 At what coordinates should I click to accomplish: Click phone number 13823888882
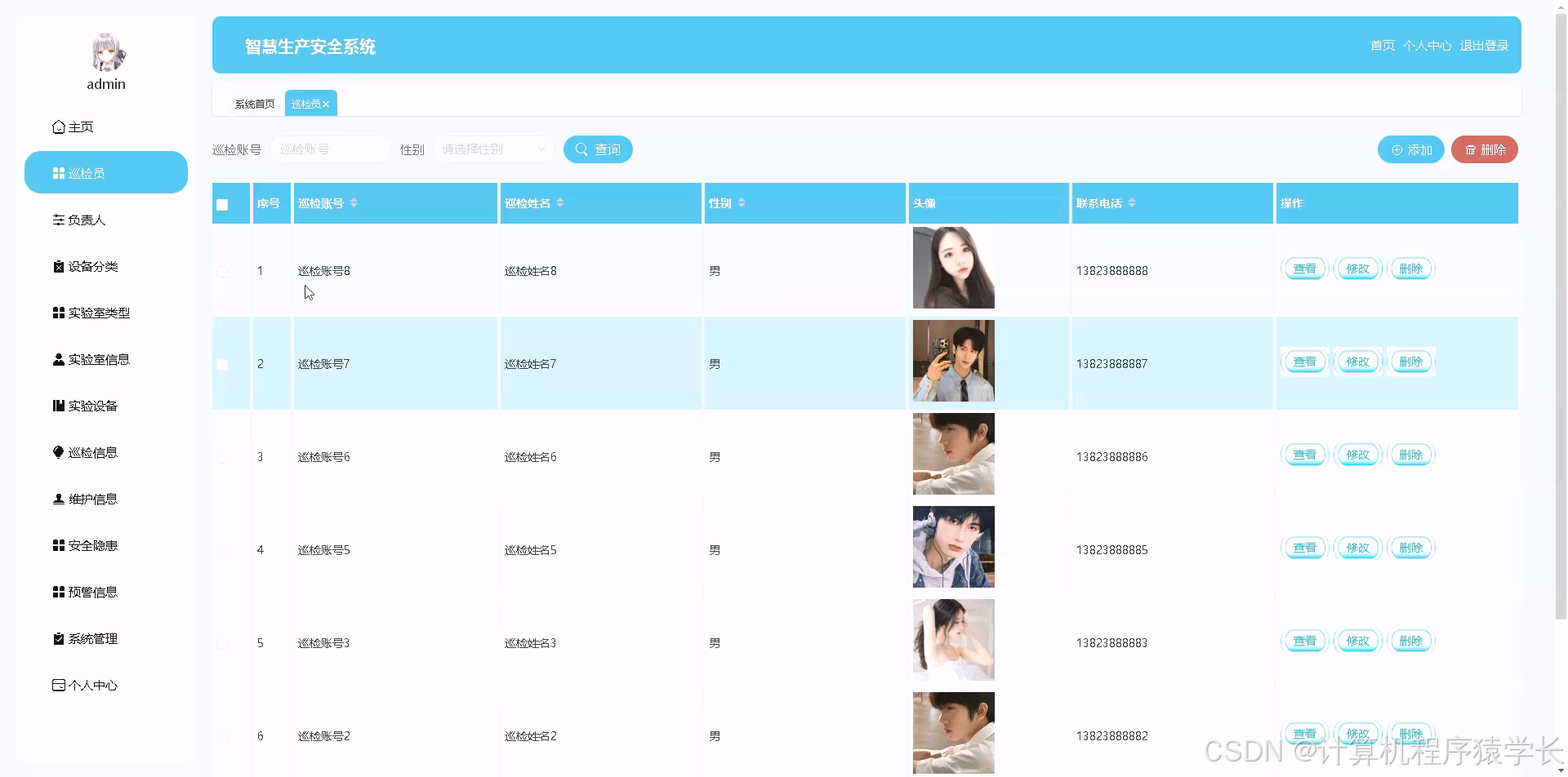pos(1112,736)
